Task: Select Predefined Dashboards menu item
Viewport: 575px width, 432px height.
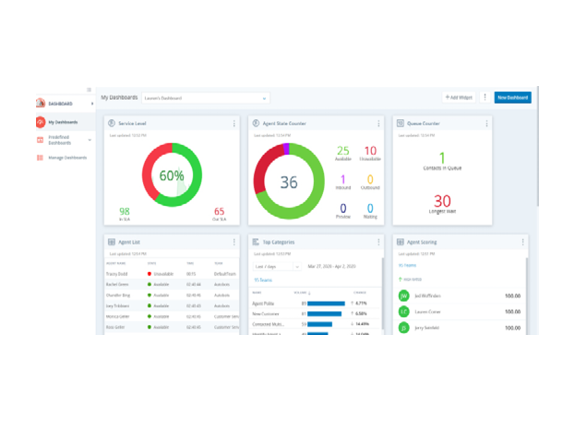Action: [65, 140]
